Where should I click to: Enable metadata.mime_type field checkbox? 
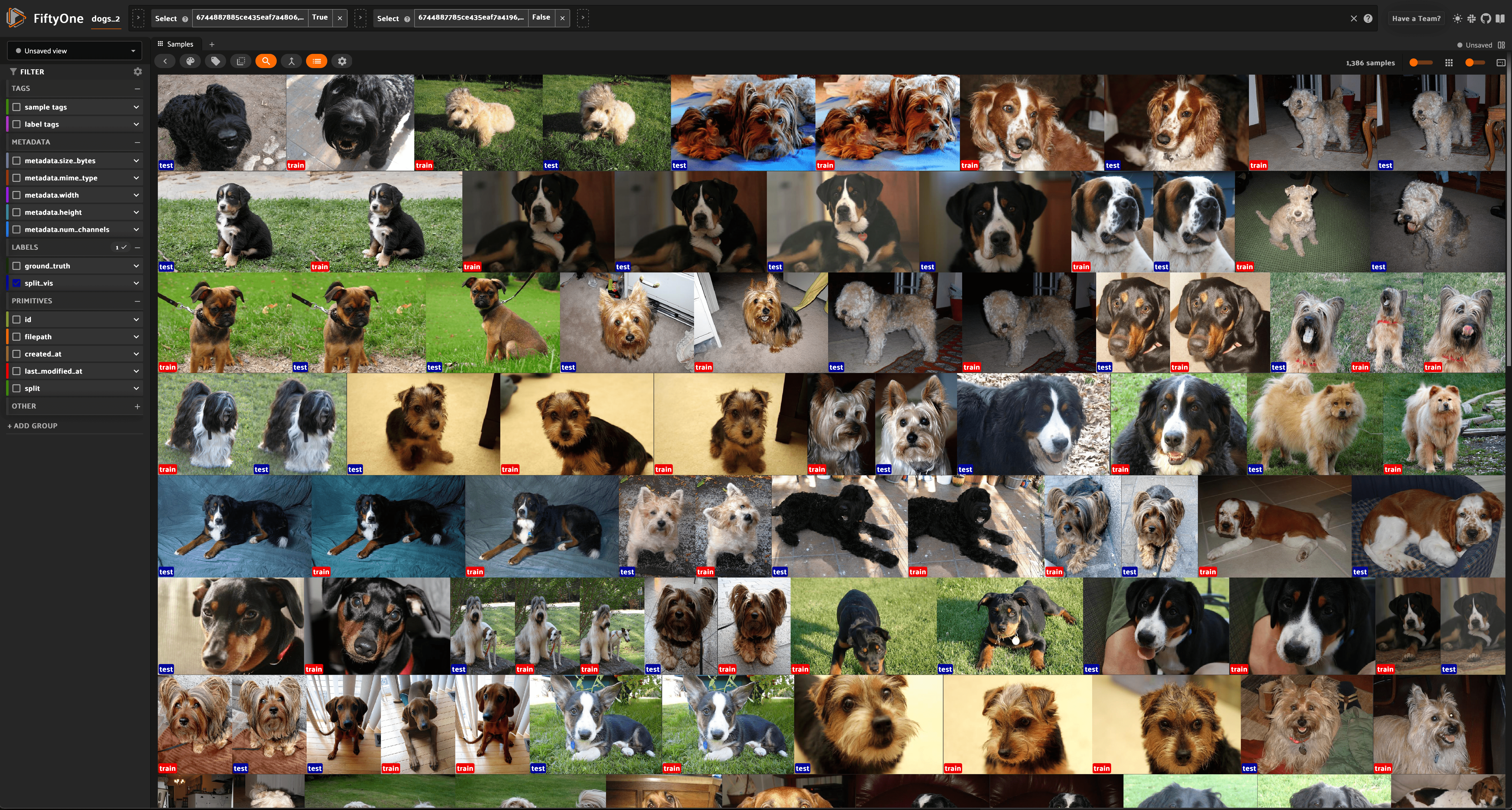point(16,177)
